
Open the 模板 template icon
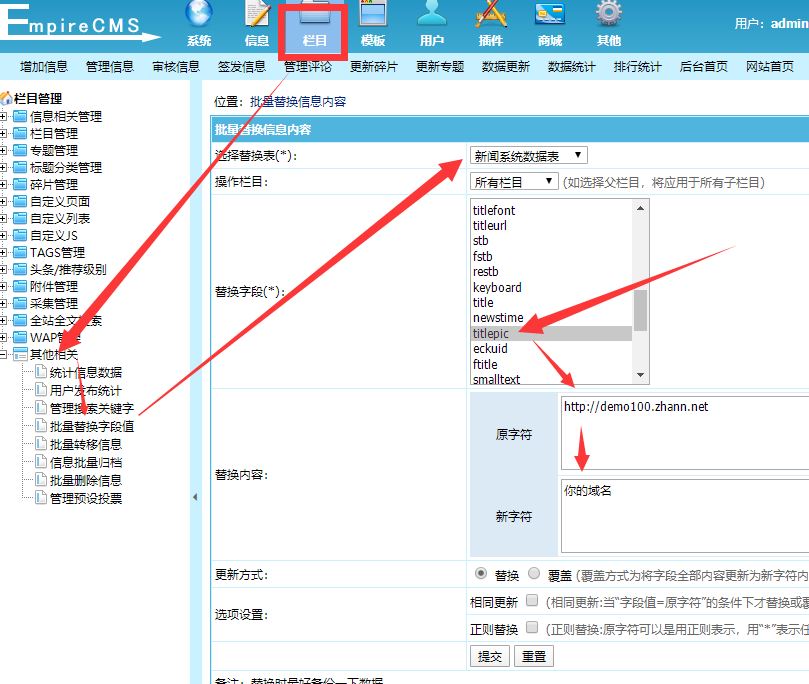coord(373,16)
